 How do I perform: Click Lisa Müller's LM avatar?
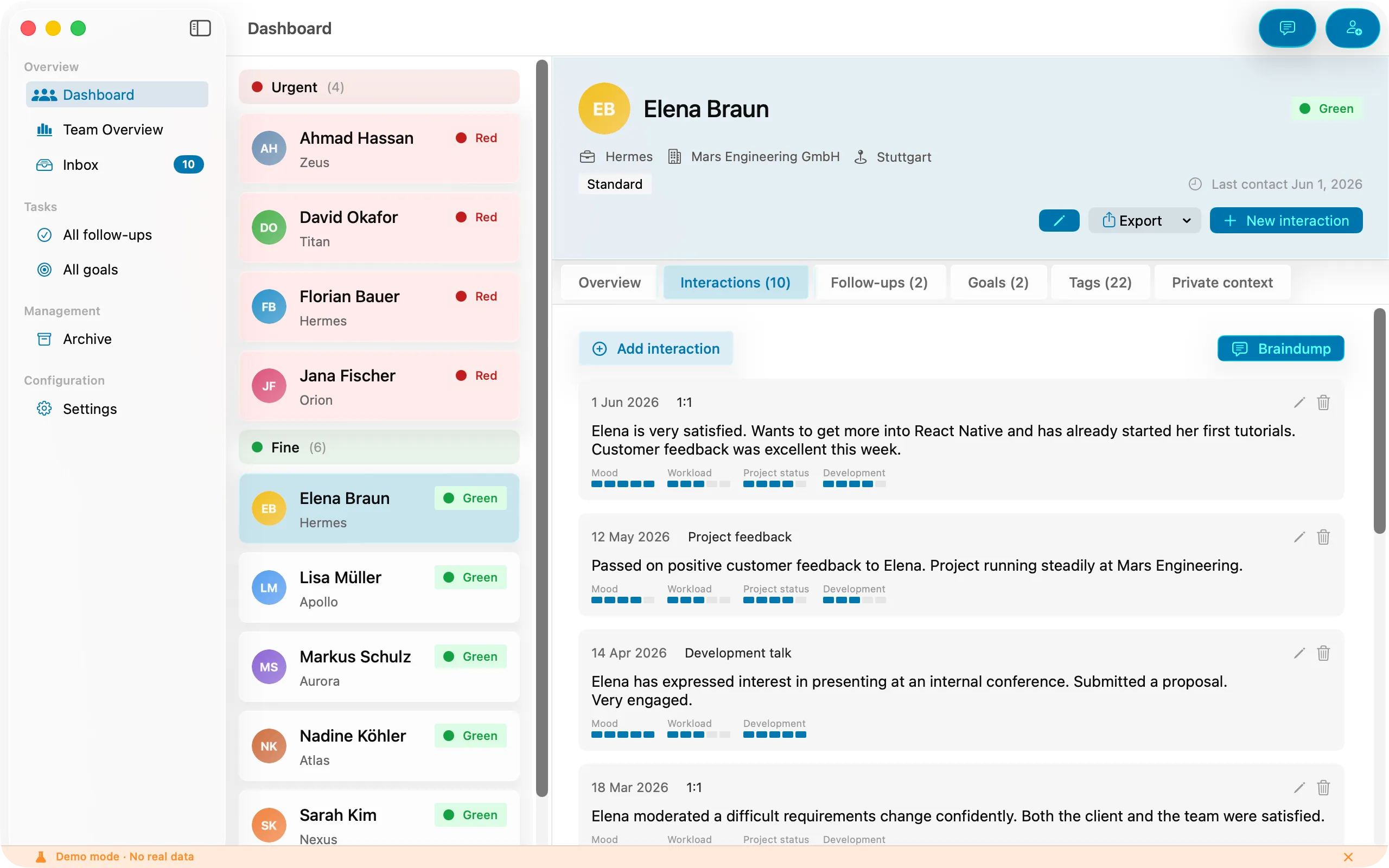pos(269,588)
